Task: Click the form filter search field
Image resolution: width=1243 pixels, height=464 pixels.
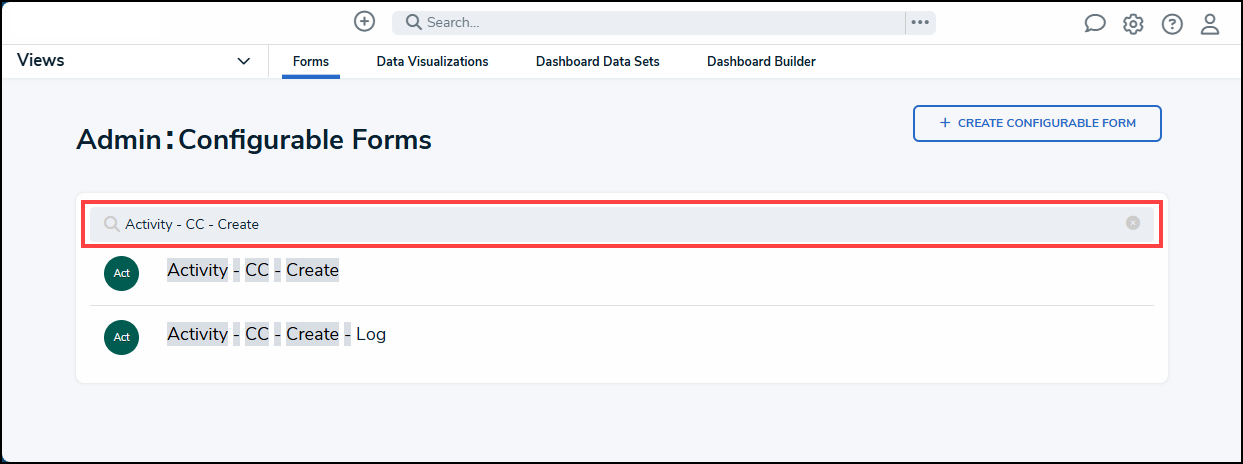Action: pyautogui.click(x=620, y=223)
